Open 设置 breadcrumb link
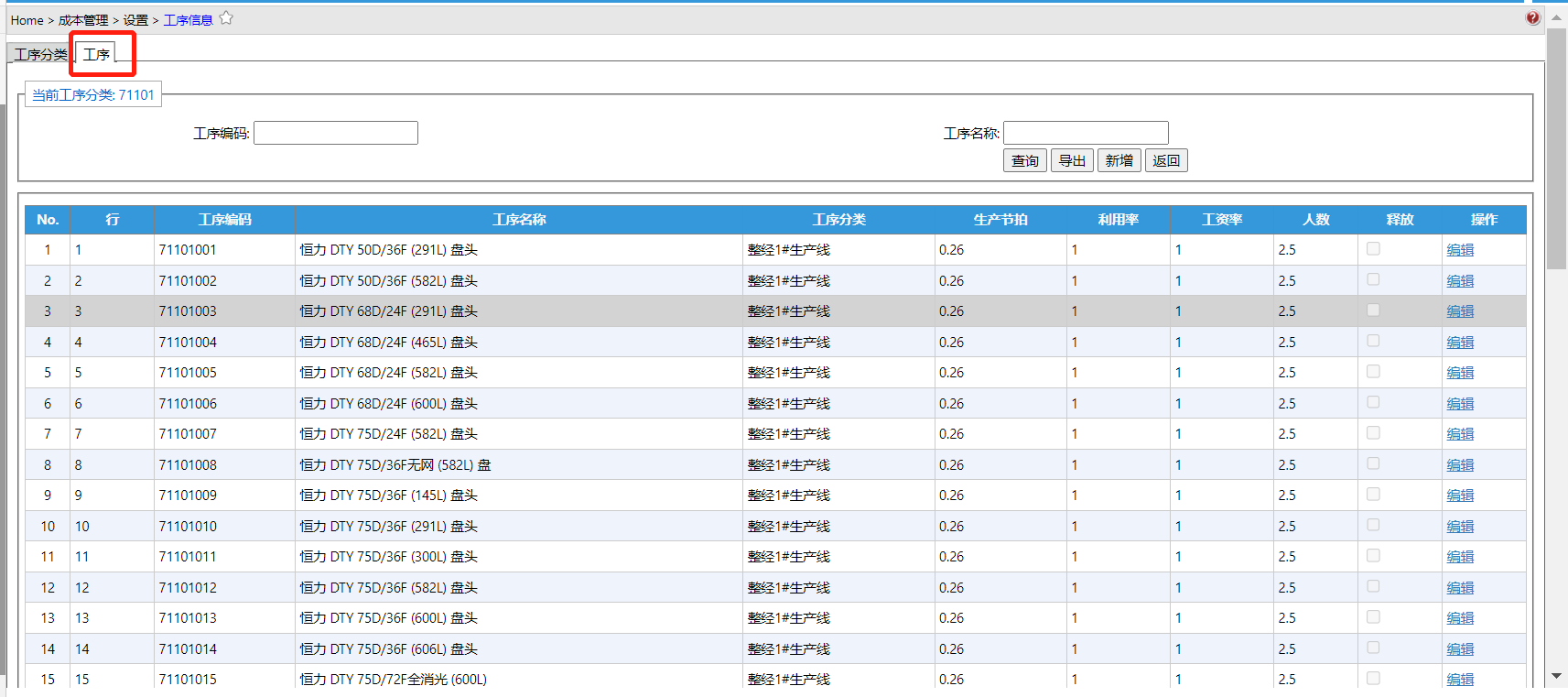The height and width of the screenshot is (697, 1568). [135, 20]
